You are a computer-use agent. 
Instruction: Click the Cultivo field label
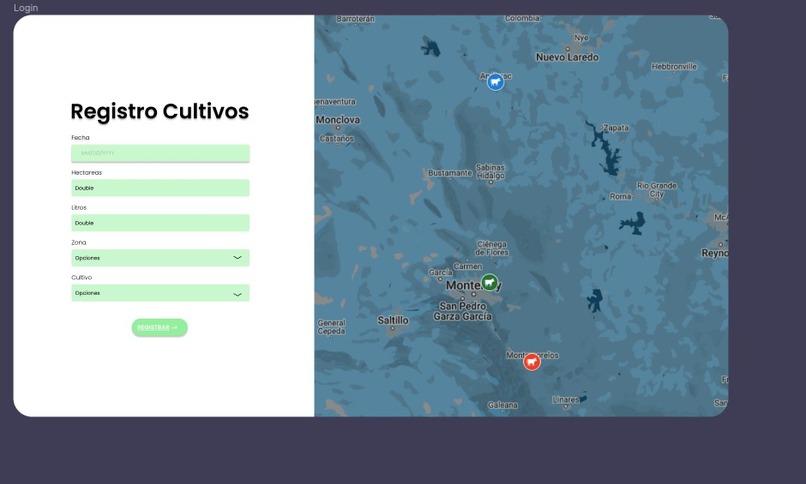point(81,277)
